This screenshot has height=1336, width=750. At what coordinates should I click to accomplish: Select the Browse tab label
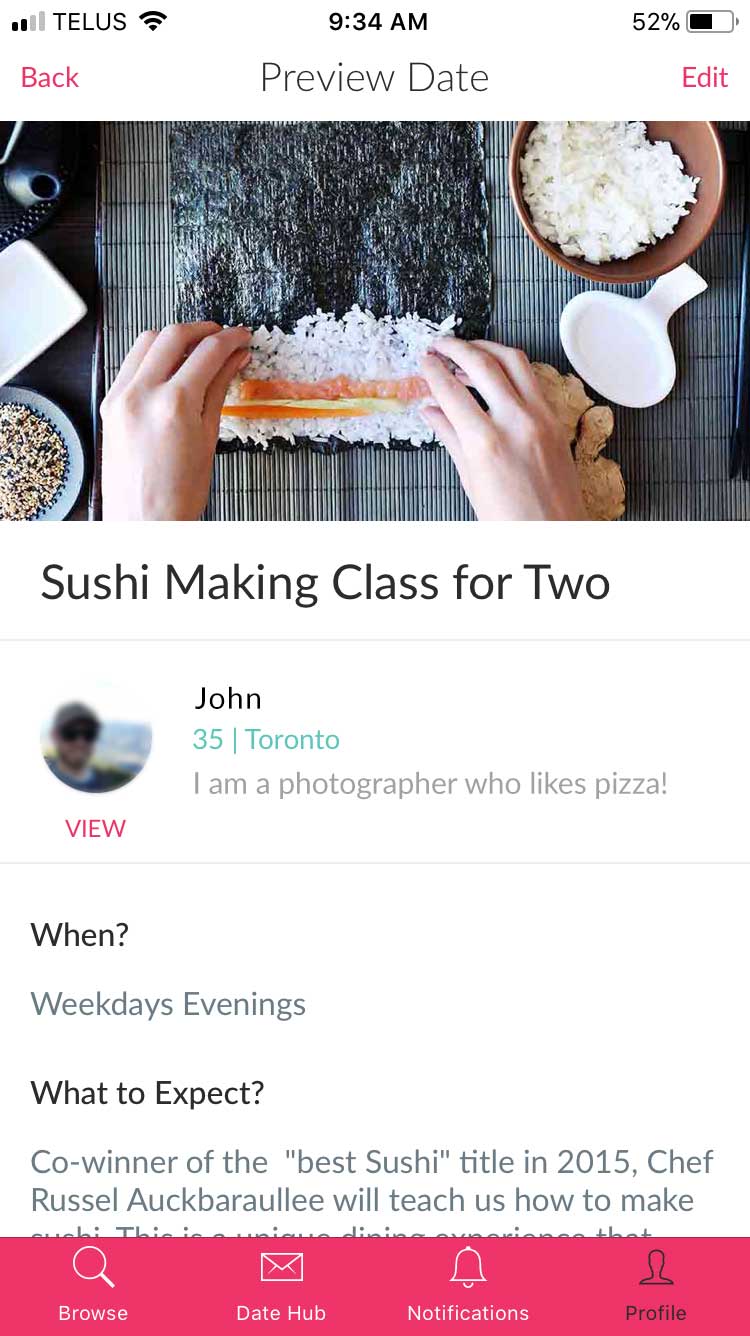pyautogui.click(x=93, y=1313)
